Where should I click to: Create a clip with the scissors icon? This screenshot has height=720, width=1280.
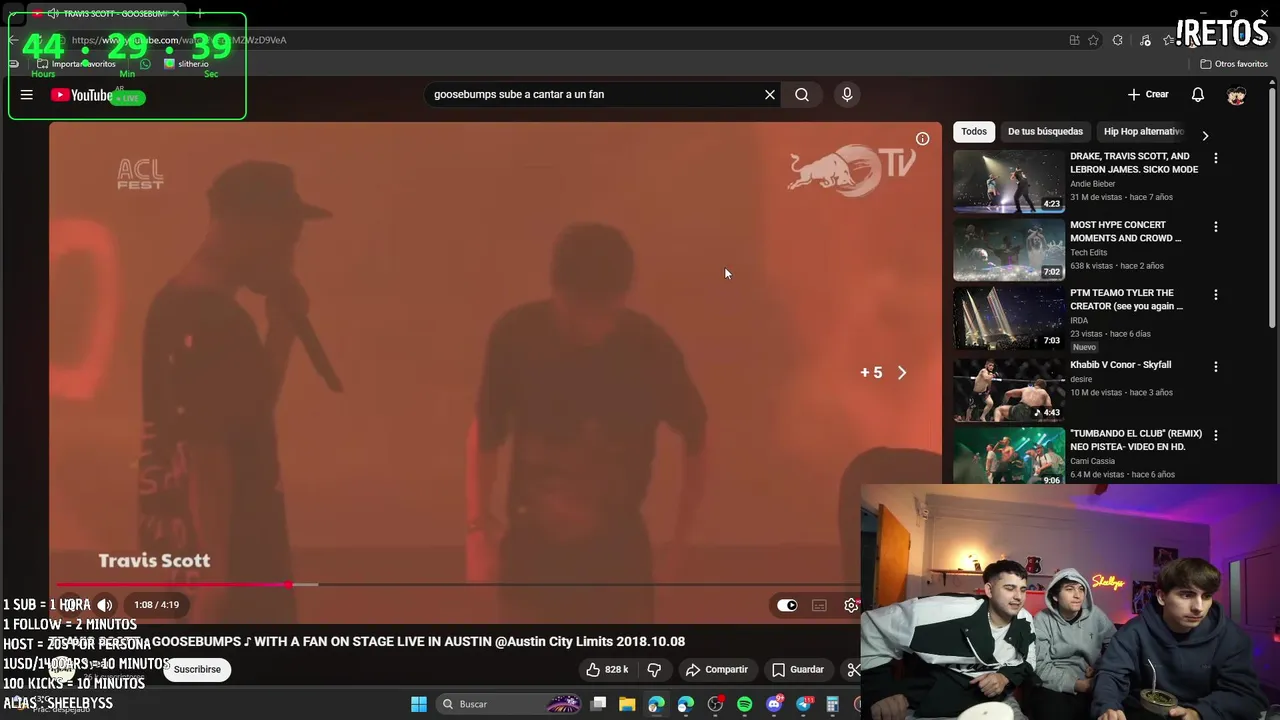(853, 670)
